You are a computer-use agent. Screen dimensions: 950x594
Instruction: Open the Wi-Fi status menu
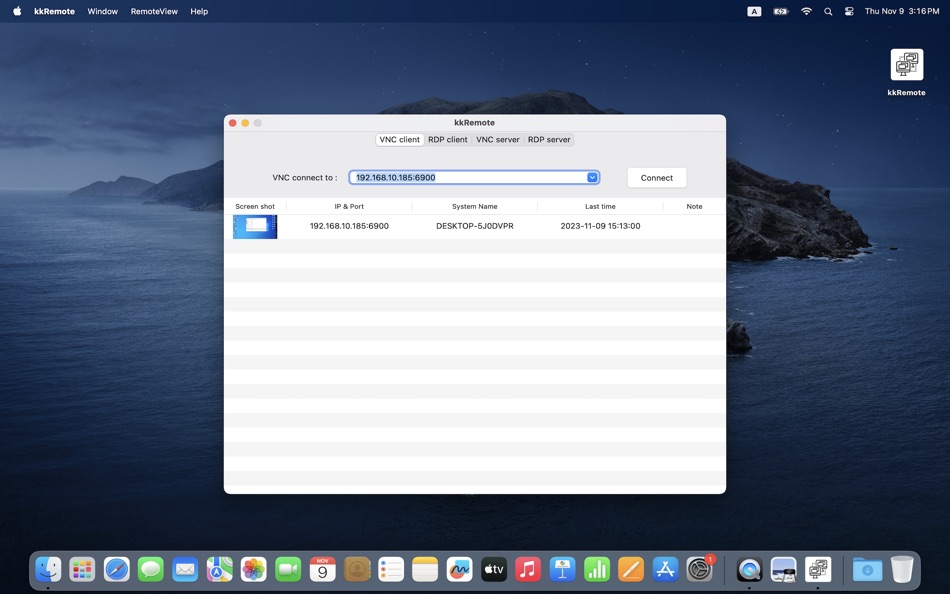(806, 11)
